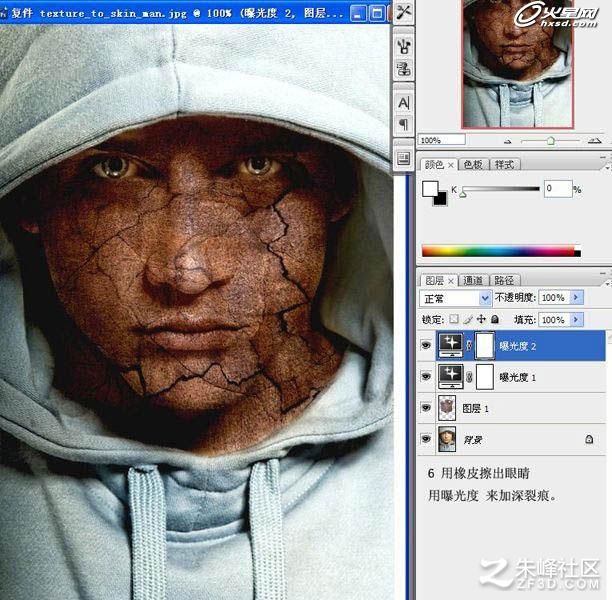The image size is (612, 600).
Task: Click the 曝光度 2 mask link icon
Action: (469, 345)
